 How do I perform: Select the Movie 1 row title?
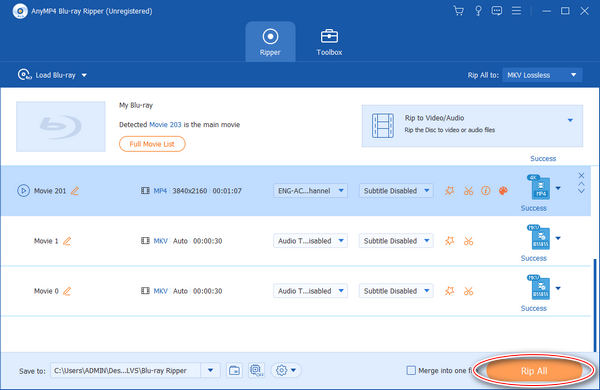point(46,241)
